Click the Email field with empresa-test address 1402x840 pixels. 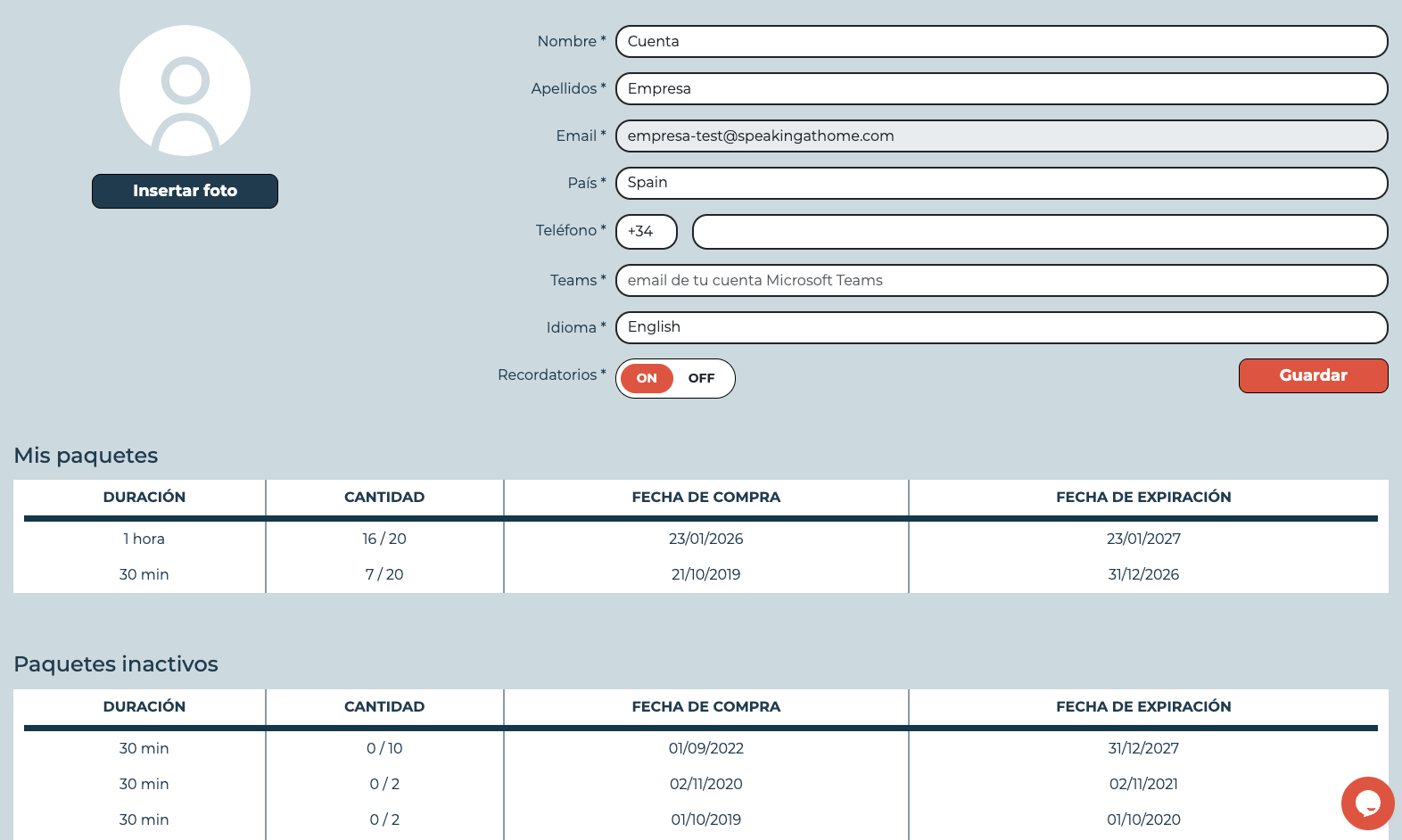pos(1002,136)
